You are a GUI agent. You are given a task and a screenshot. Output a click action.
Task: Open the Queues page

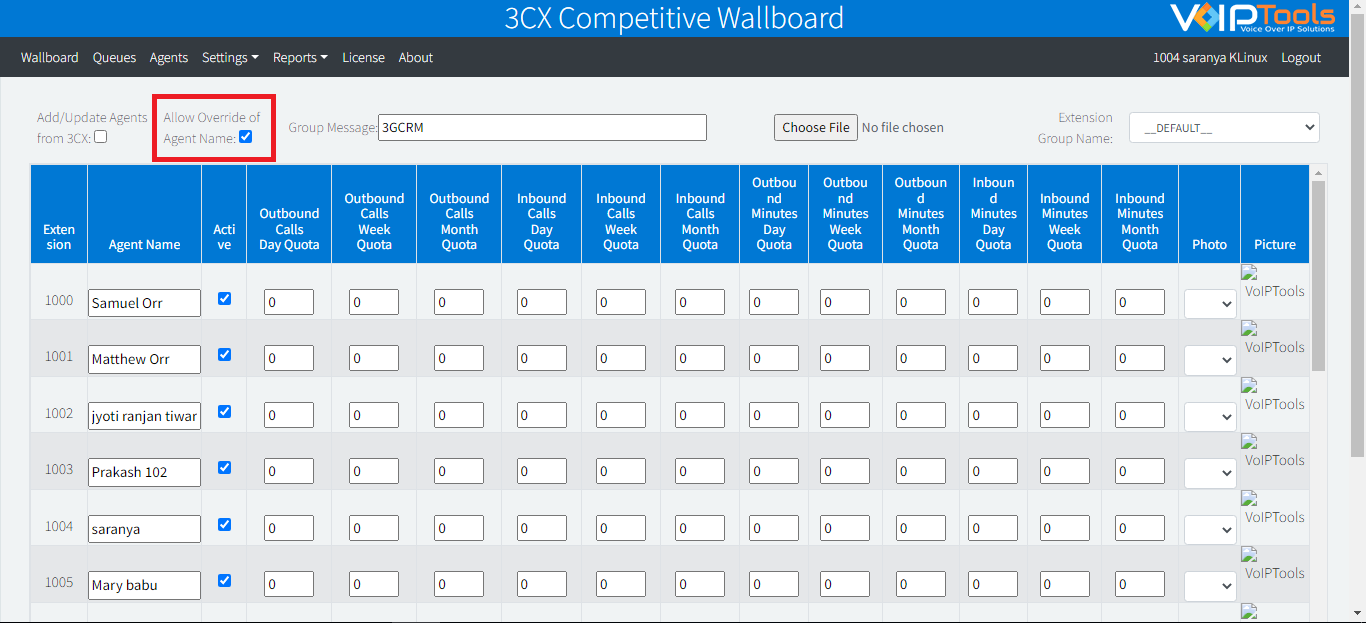[x=114, y=58]
